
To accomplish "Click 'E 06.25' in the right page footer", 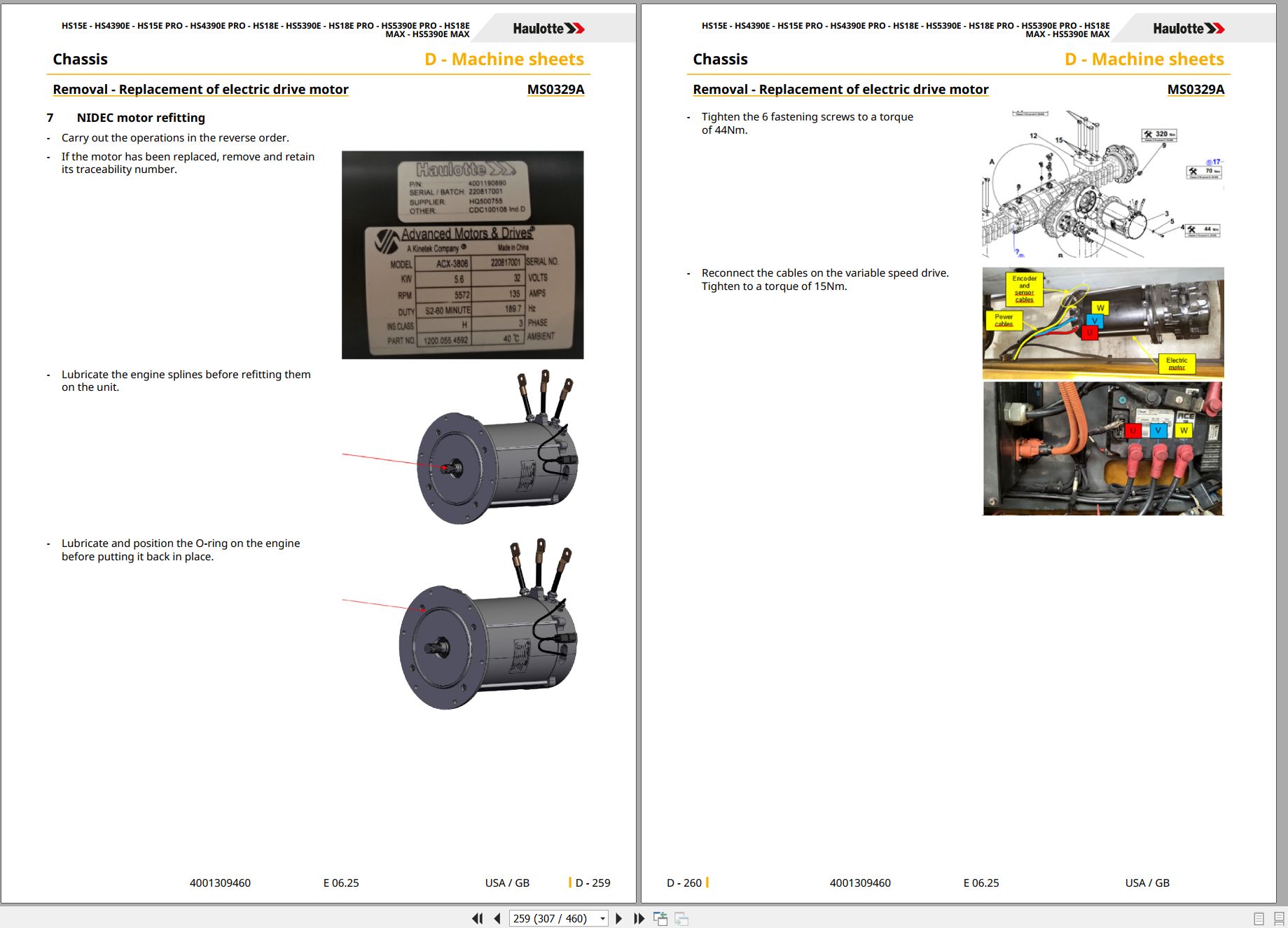I will click(x=981, y=882).
